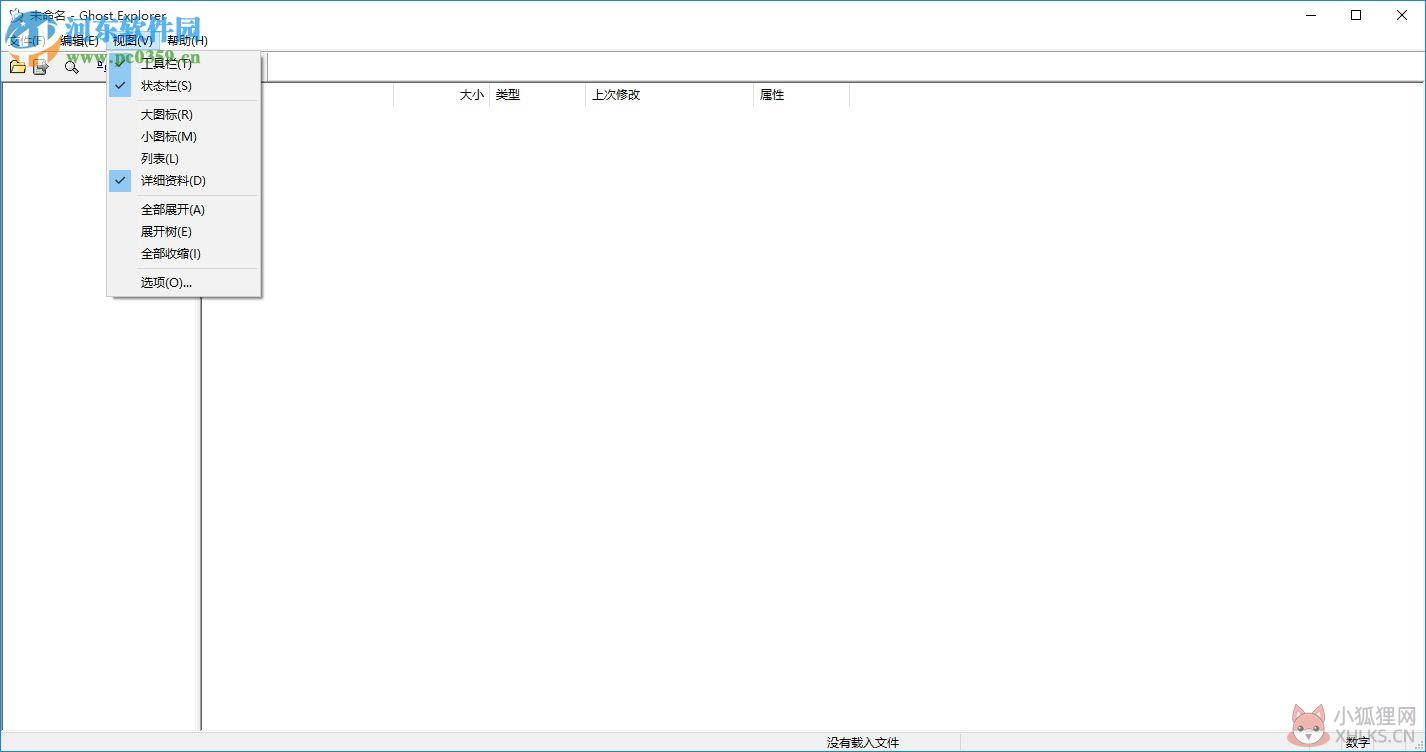This screenshot has height=752, width=1426.
Task: Open 选项(O)... options dialog
Action: click(x=184, y=283)
